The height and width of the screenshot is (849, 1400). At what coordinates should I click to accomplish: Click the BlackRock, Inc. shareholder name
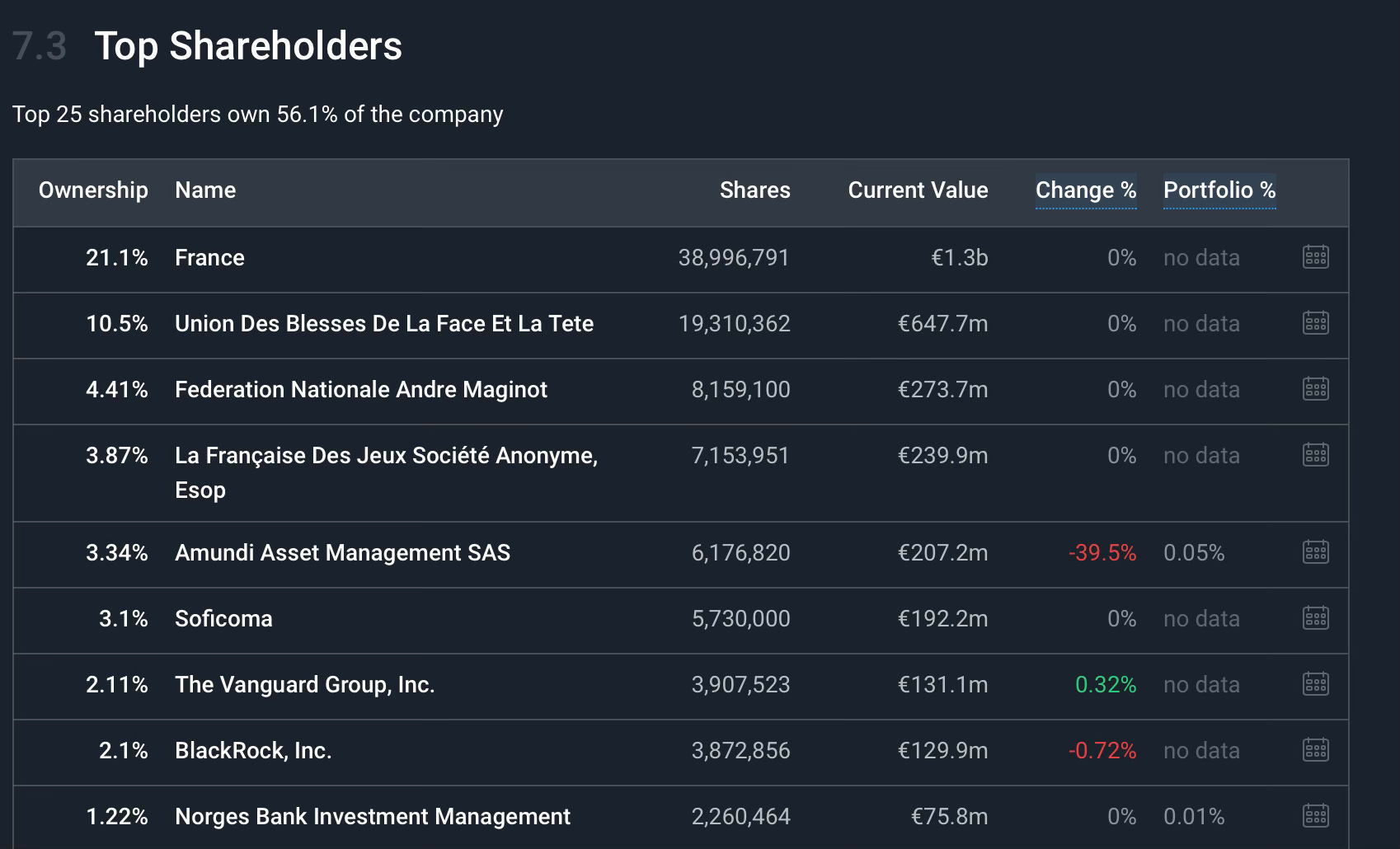(253, 750)
